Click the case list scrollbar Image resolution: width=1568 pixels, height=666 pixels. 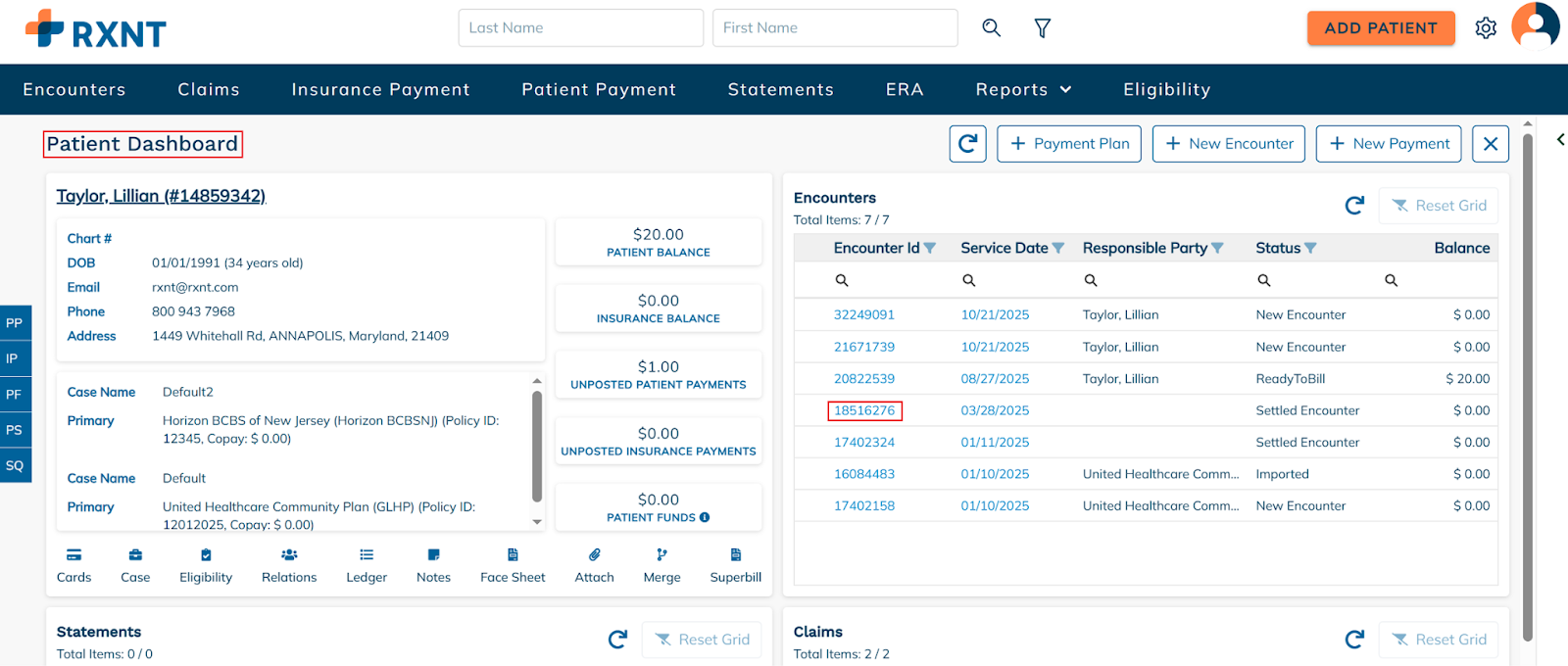pyautogui.click(x=537, y=446)
